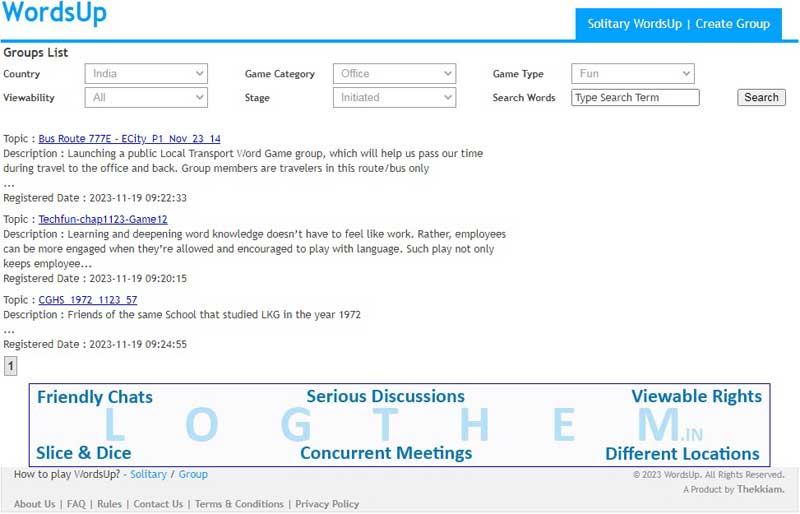800x514 pixels.
Task: Click the 2023 WordsUp copyright text
Action: pos(709,475)
